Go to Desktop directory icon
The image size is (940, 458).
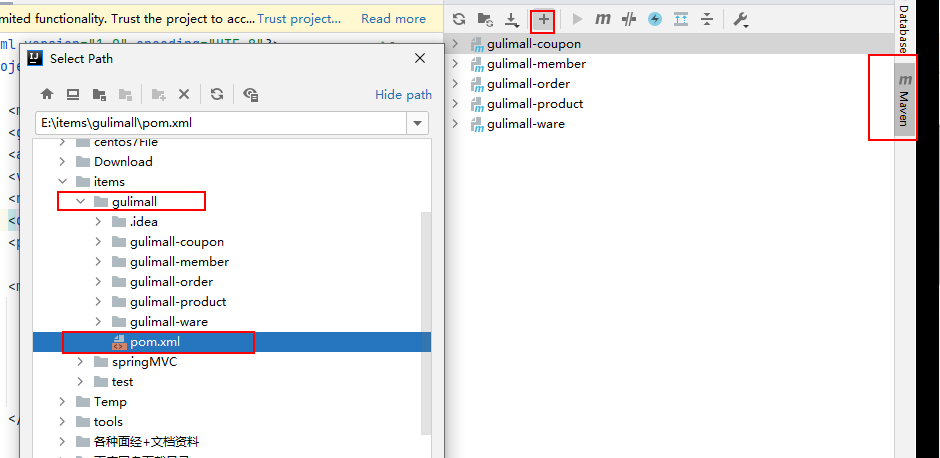(x=73, y=94)
